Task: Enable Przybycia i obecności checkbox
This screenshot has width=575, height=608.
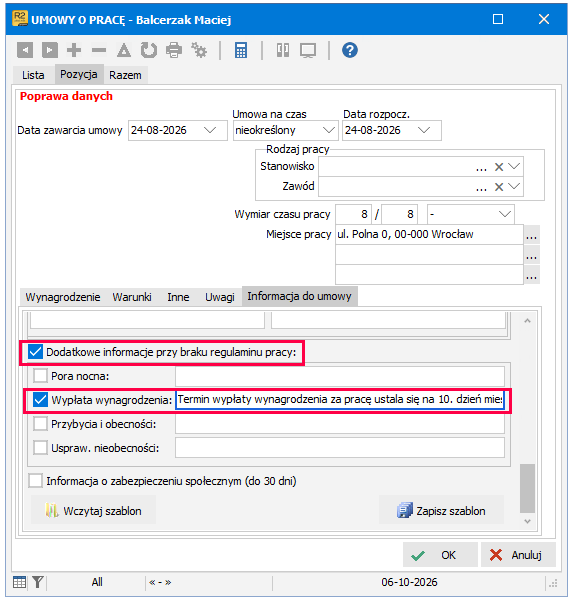Action: point(40,424)
